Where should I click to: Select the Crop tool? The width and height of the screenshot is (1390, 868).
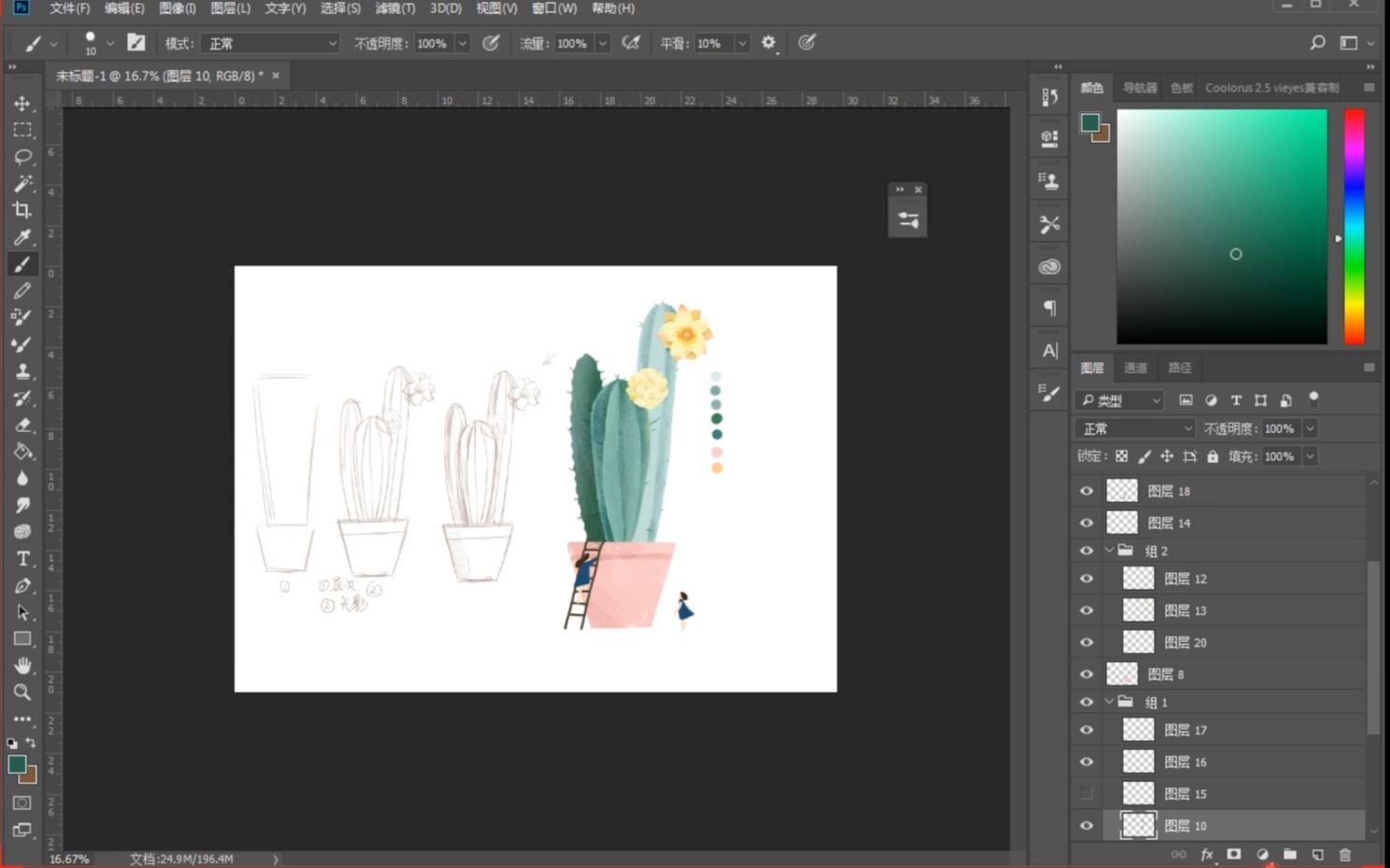[22, 210]
